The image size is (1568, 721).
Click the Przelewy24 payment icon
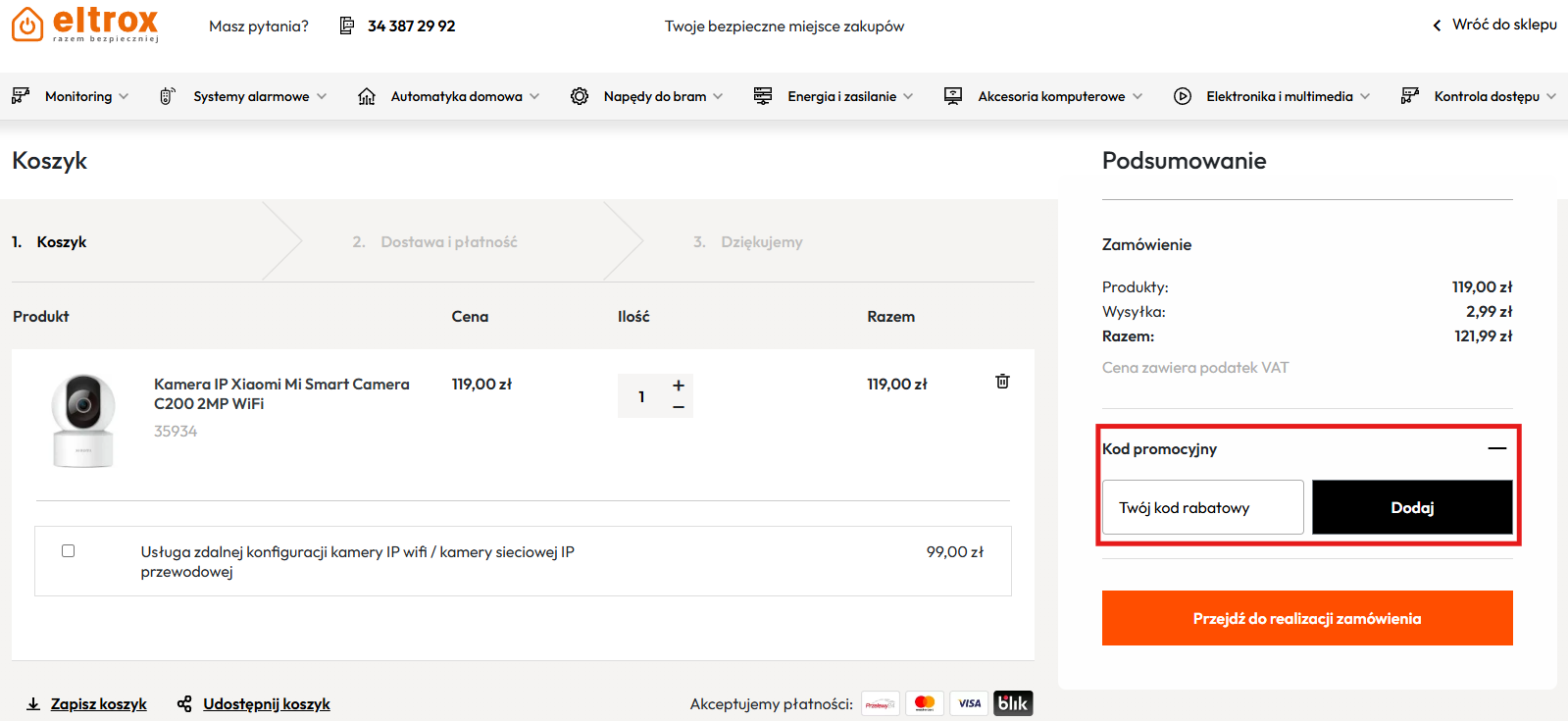coord(880,703)
